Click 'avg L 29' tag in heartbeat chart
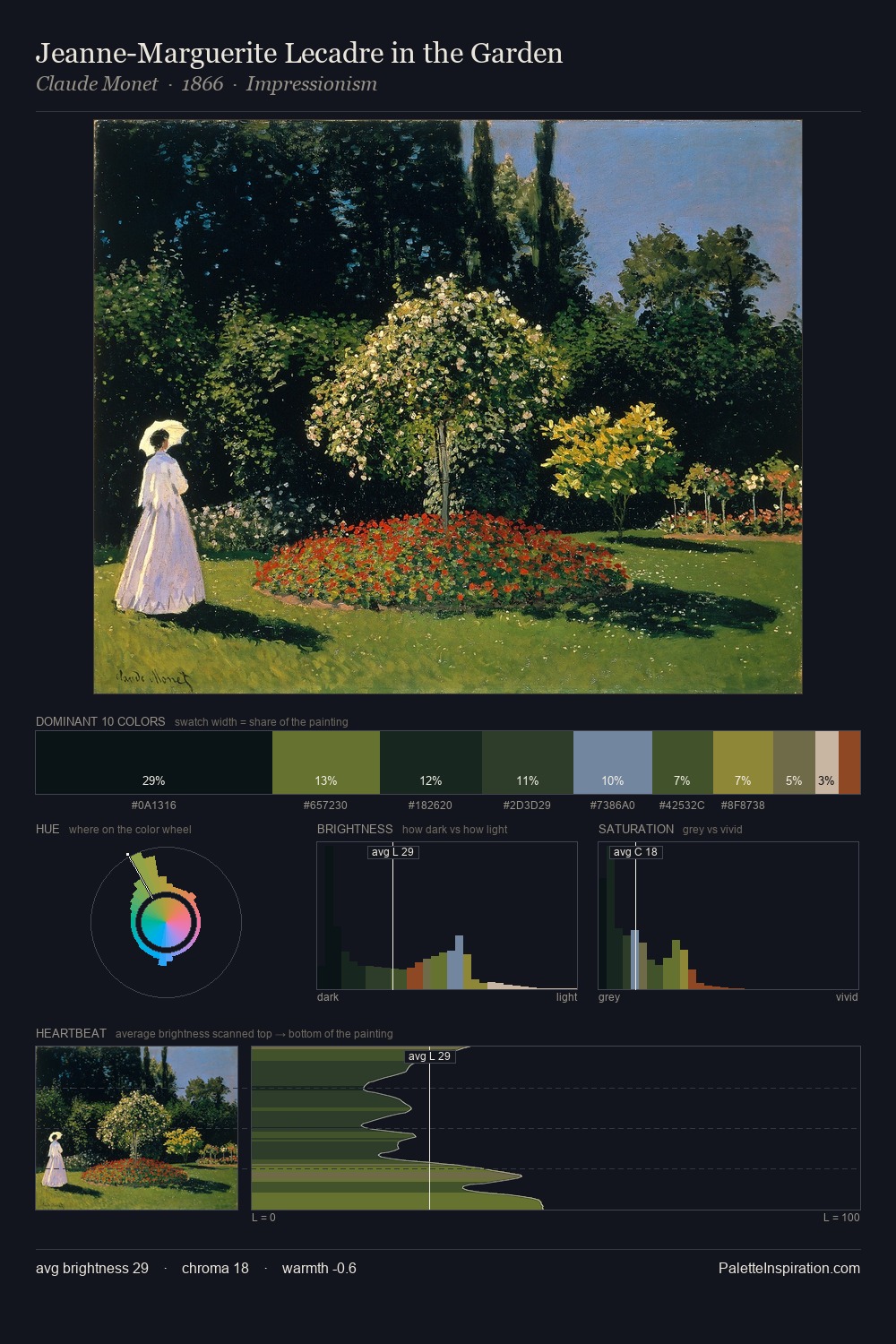Viewport: 896px width, 1344px height. coord(430,1056)
